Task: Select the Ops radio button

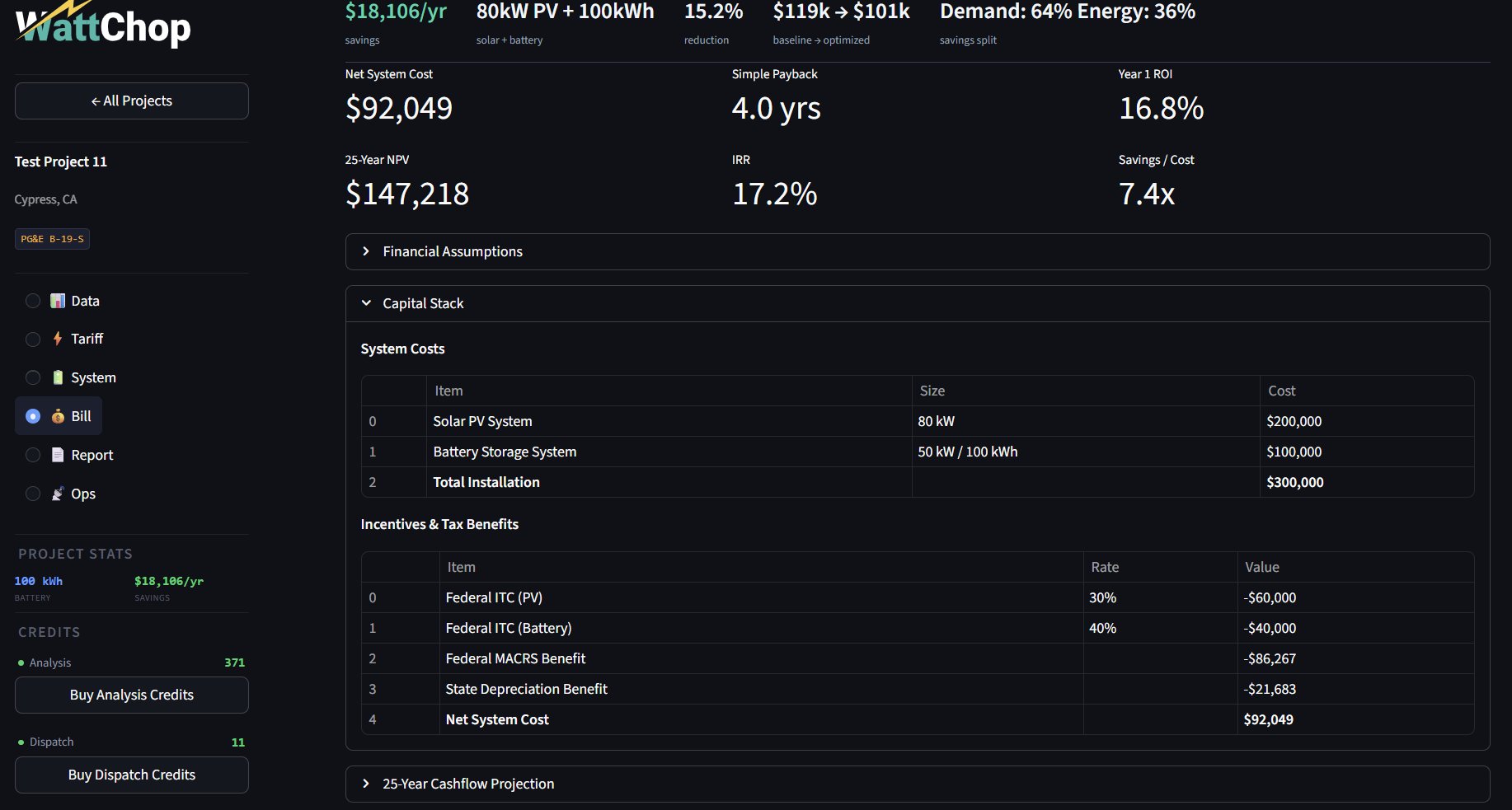Action: coord(33,493)
